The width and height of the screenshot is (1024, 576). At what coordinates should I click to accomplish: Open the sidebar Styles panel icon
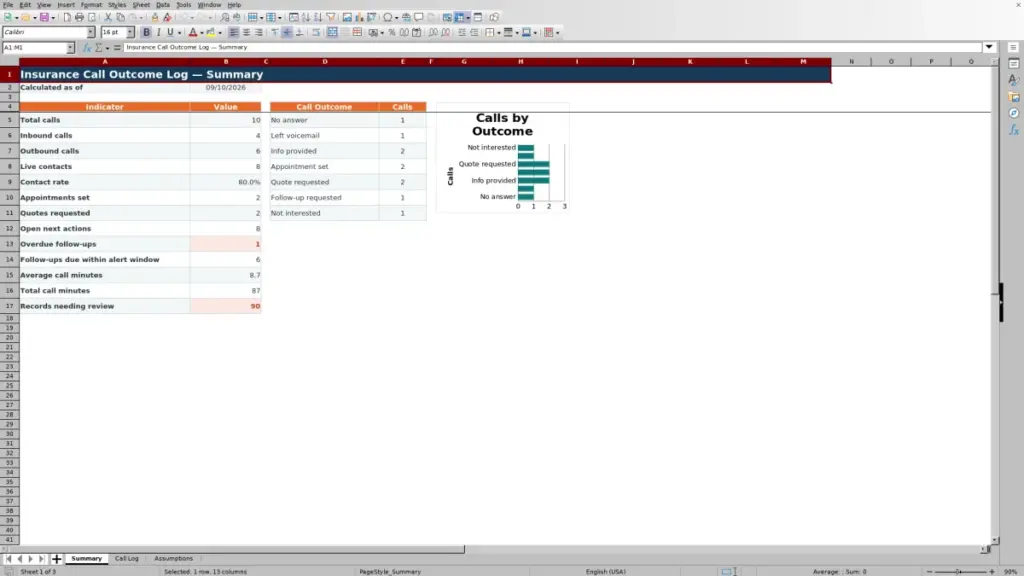click(1014, 80)
